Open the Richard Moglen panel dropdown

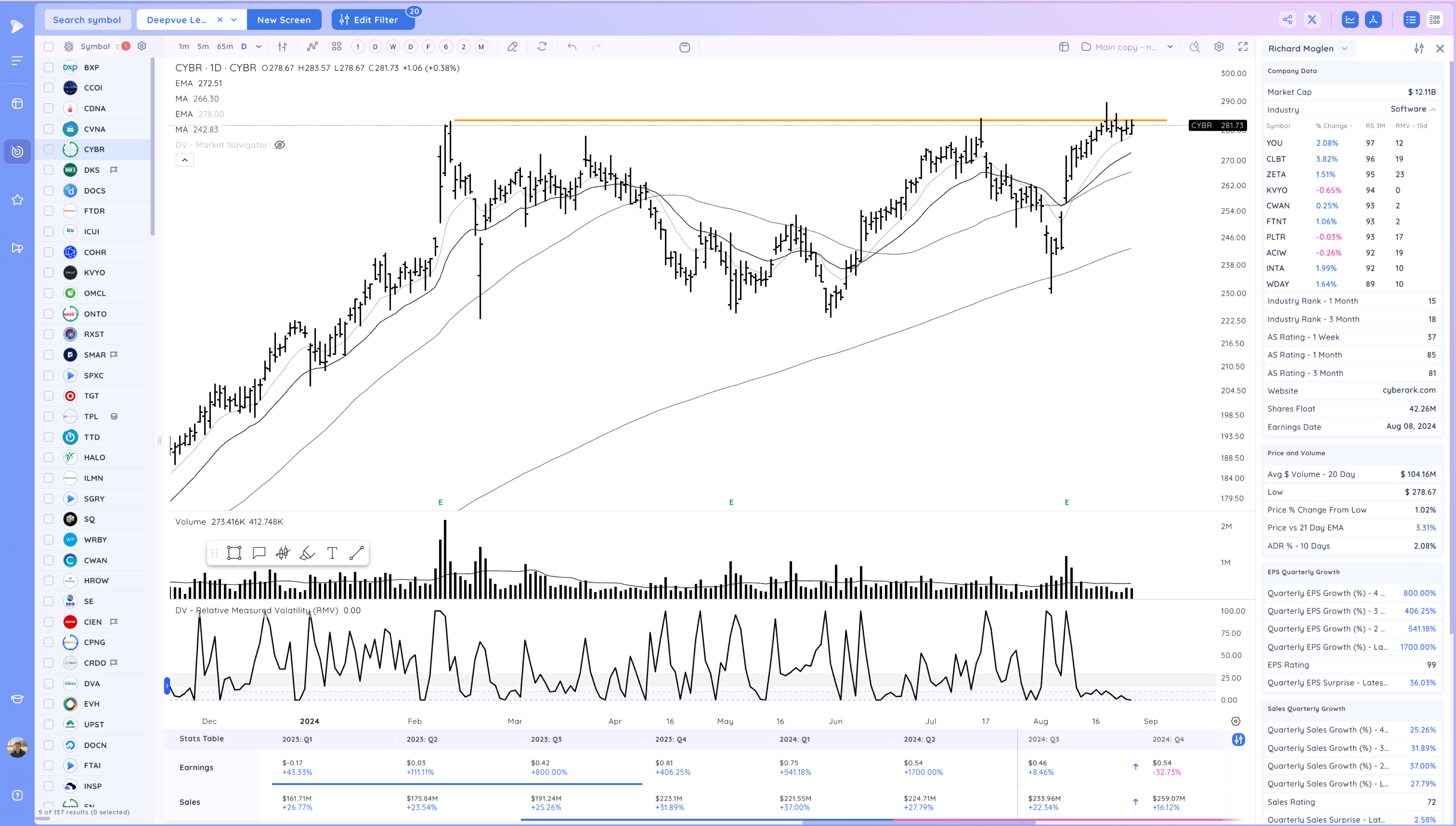[x=1344, y=49]
